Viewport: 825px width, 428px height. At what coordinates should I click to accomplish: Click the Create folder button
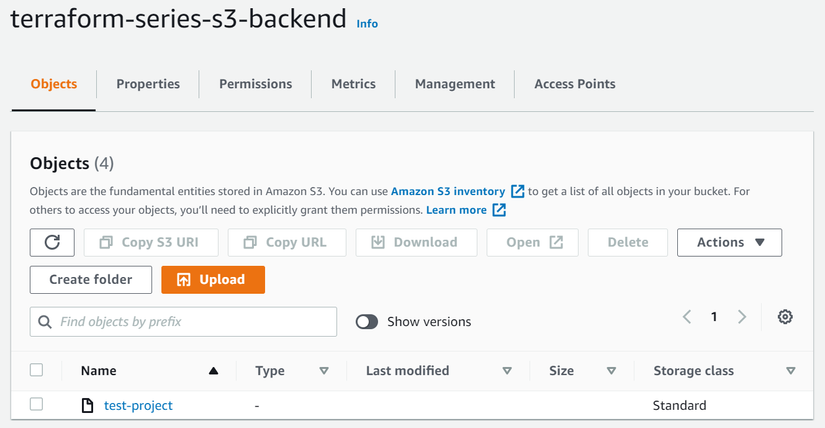pos(90,280)
